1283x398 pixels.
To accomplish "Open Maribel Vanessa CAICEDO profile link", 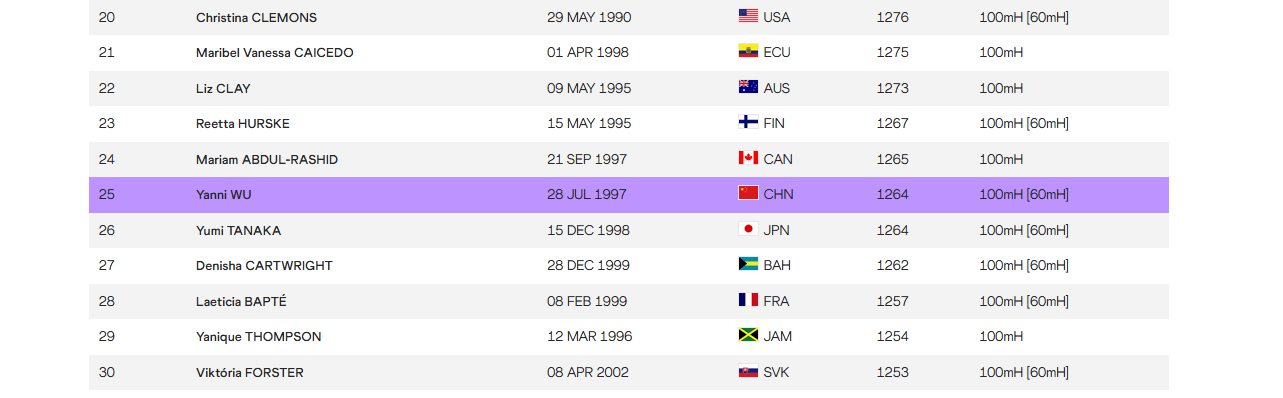I will point(274,53).
